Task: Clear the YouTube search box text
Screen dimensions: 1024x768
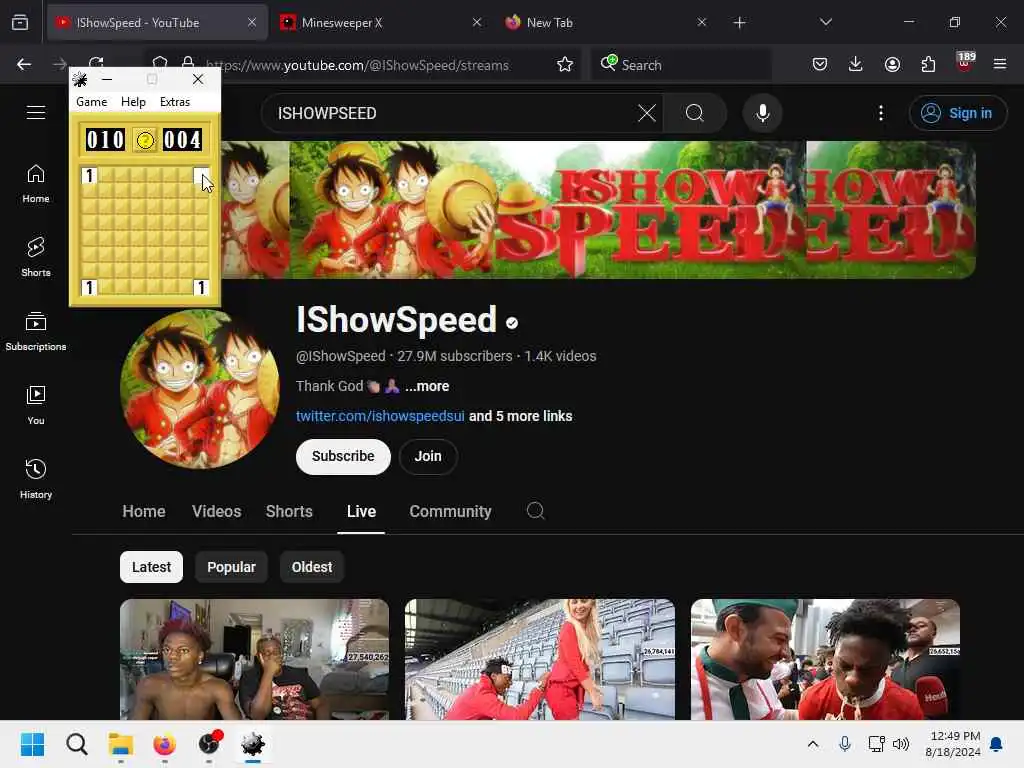Action: pyautogui.click(x=647, y=113)
